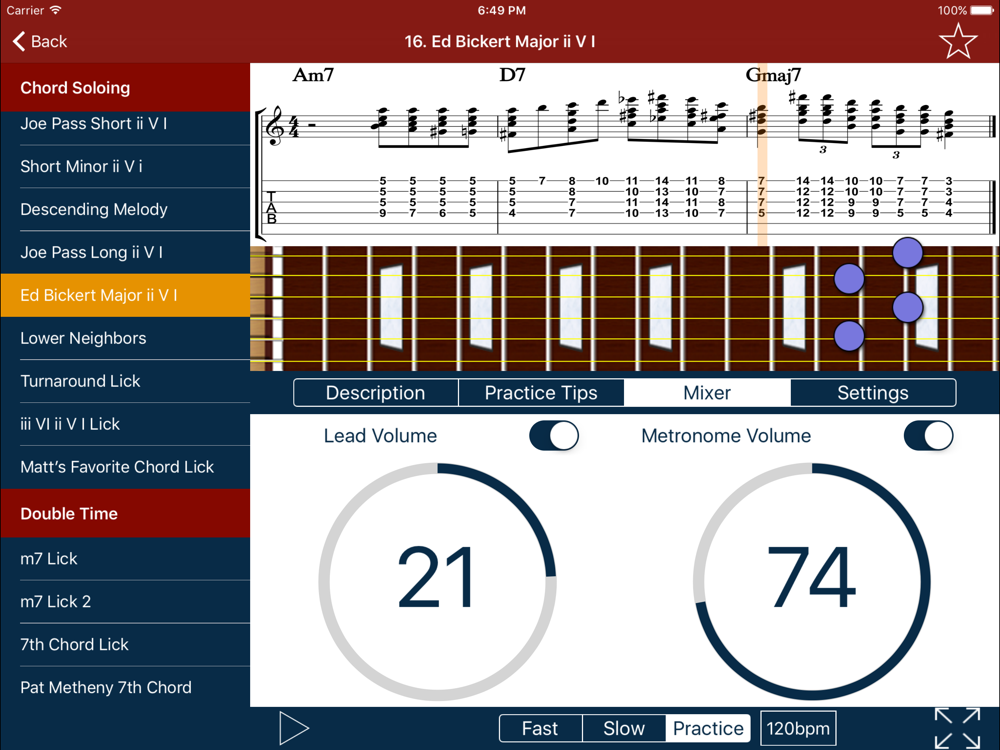Open the Lower Neighbors lick

click(x=125, y=338)
